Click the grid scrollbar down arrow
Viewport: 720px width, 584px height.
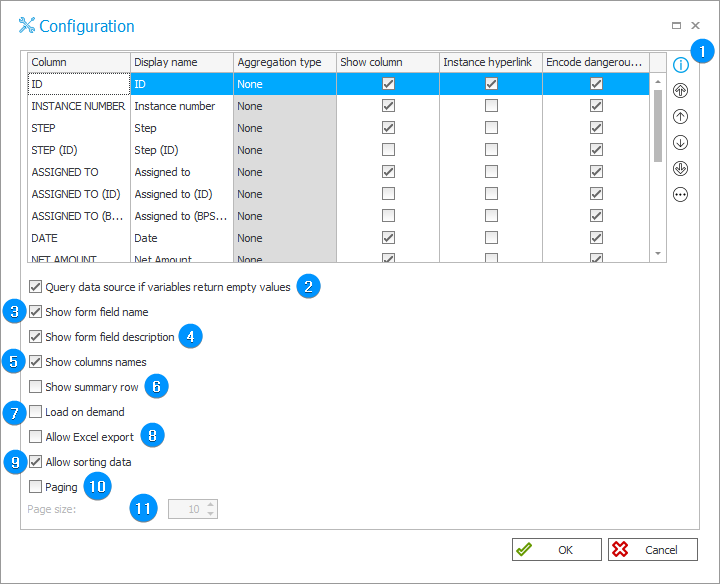click(658, 253)
